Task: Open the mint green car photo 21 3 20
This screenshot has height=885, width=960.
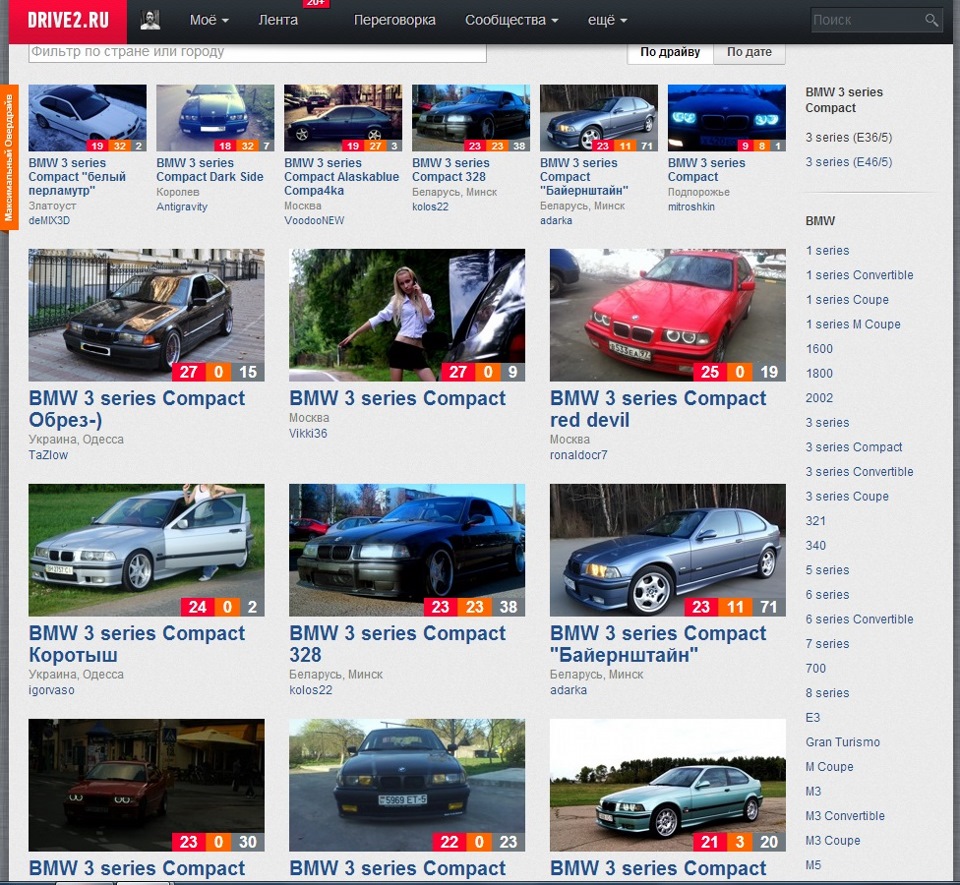Action: pyautogui.click(x=667, y=785)
